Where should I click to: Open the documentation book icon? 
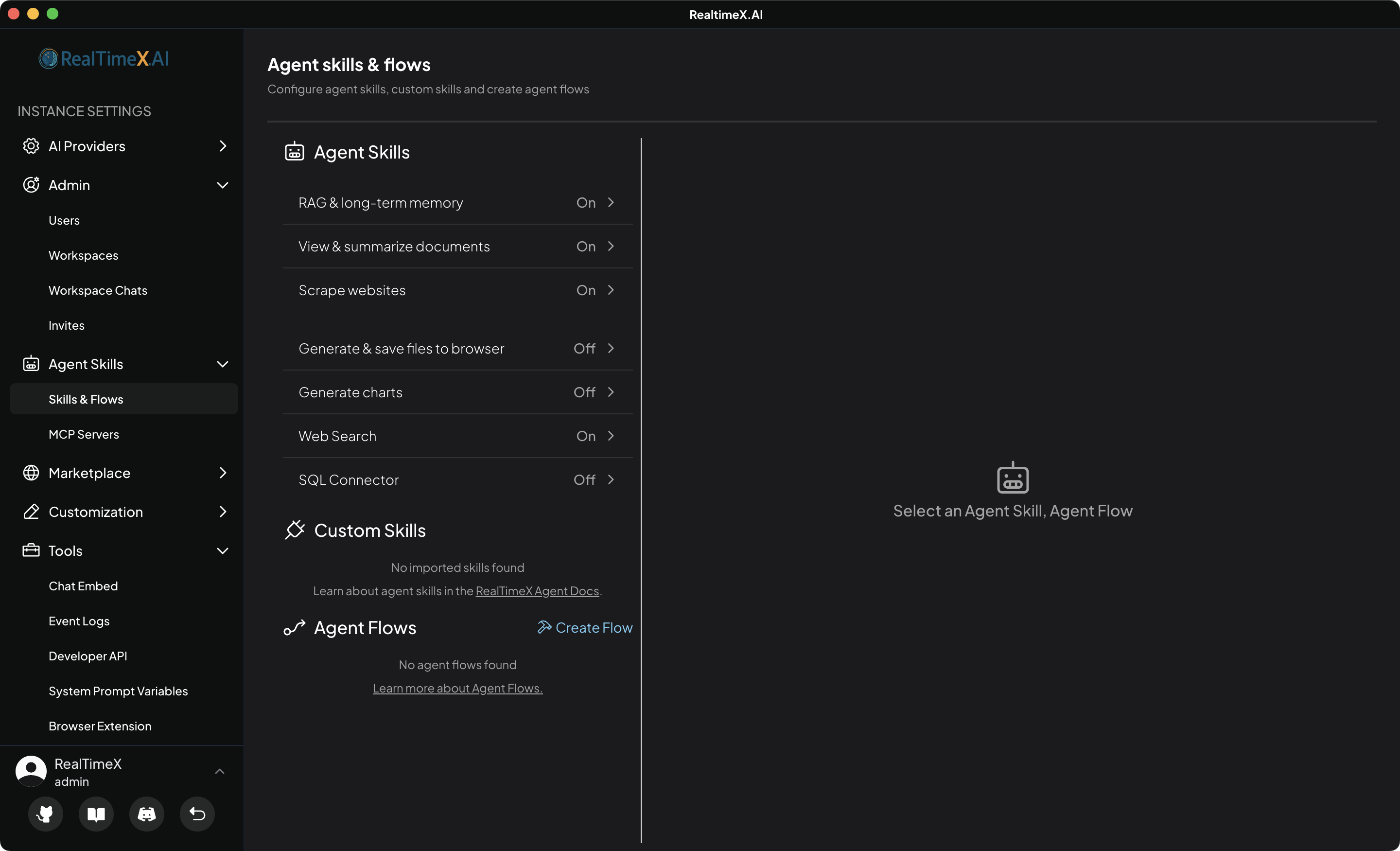(x=96, y=814)
